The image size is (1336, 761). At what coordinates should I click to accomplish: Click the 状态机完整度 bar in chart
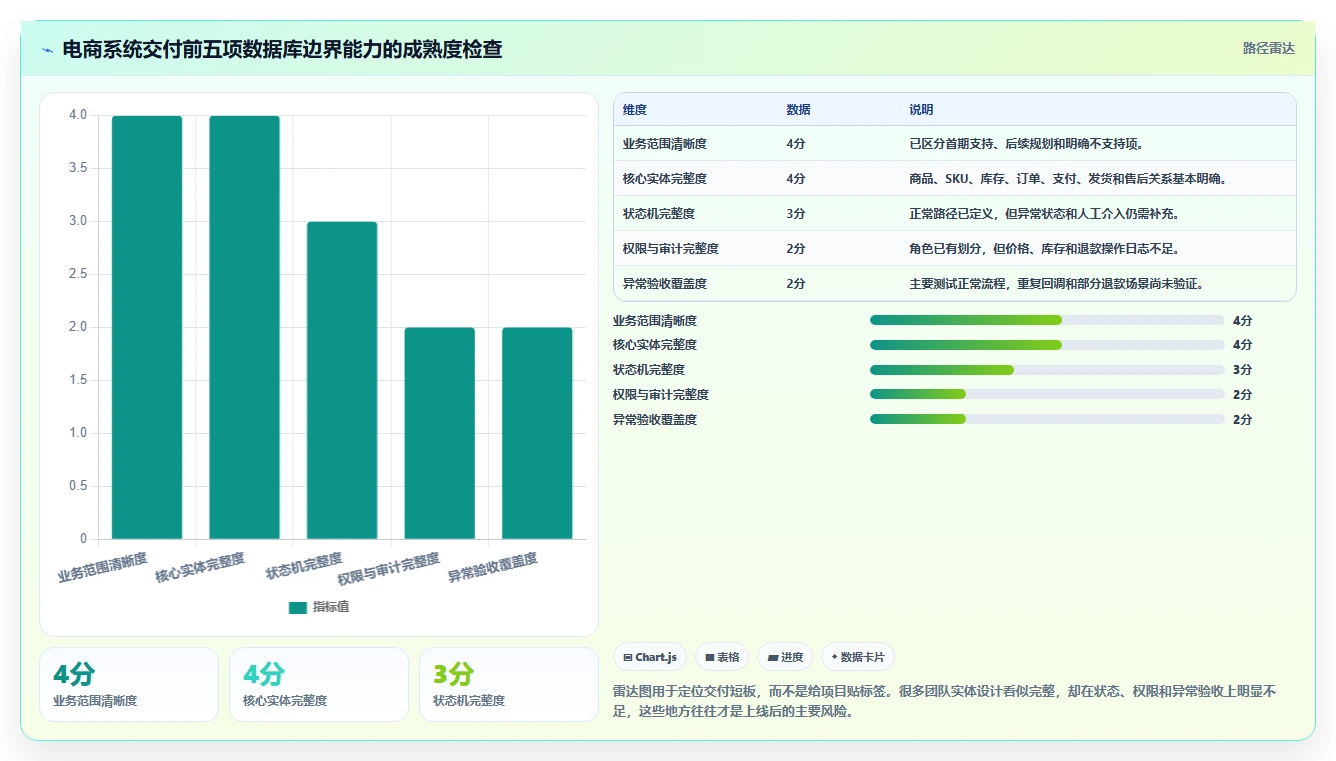point(342,380)
